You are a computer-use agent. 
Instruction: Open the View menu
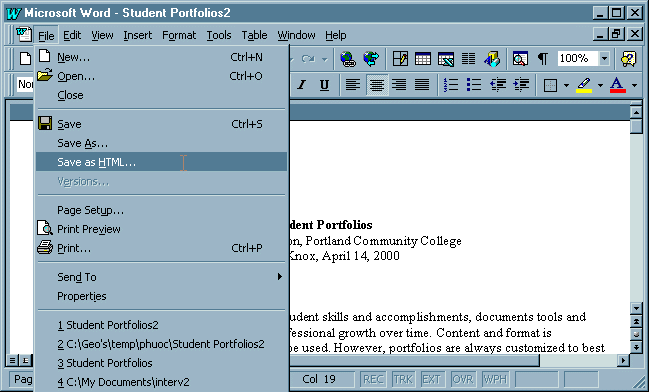102,36
